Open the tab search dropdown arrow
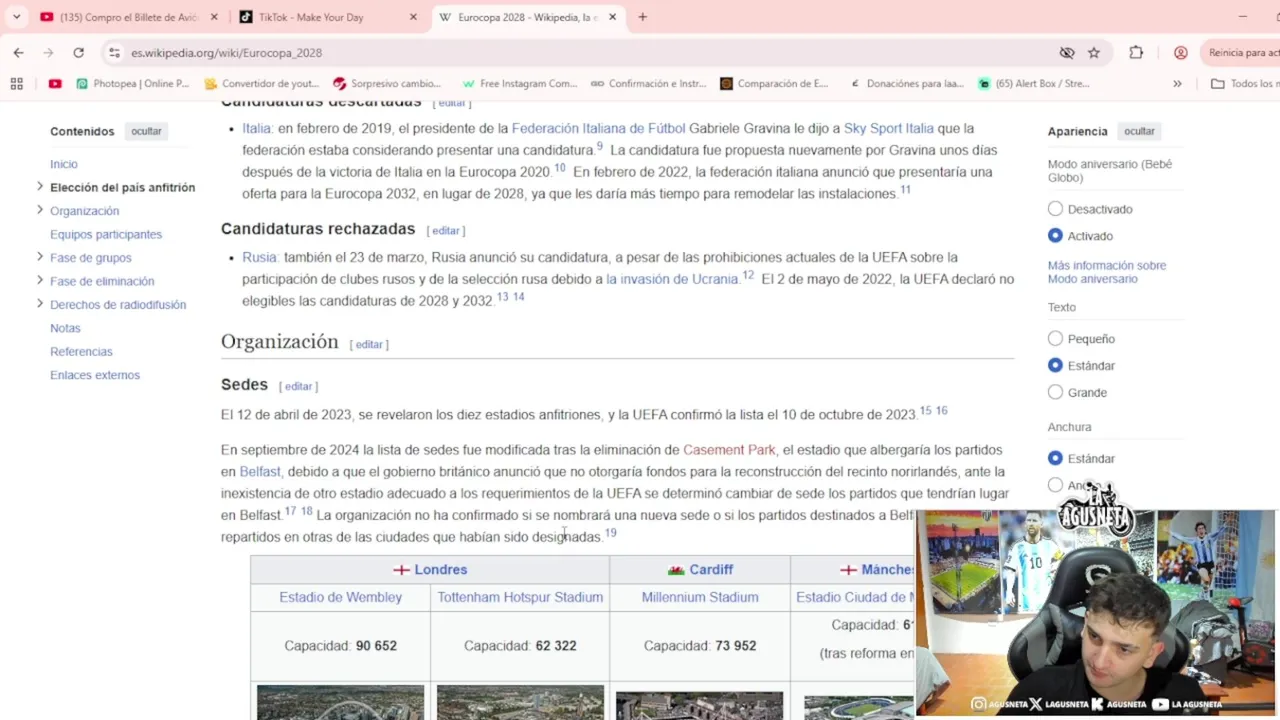The image size is (1280, 720). pos(16,17)
